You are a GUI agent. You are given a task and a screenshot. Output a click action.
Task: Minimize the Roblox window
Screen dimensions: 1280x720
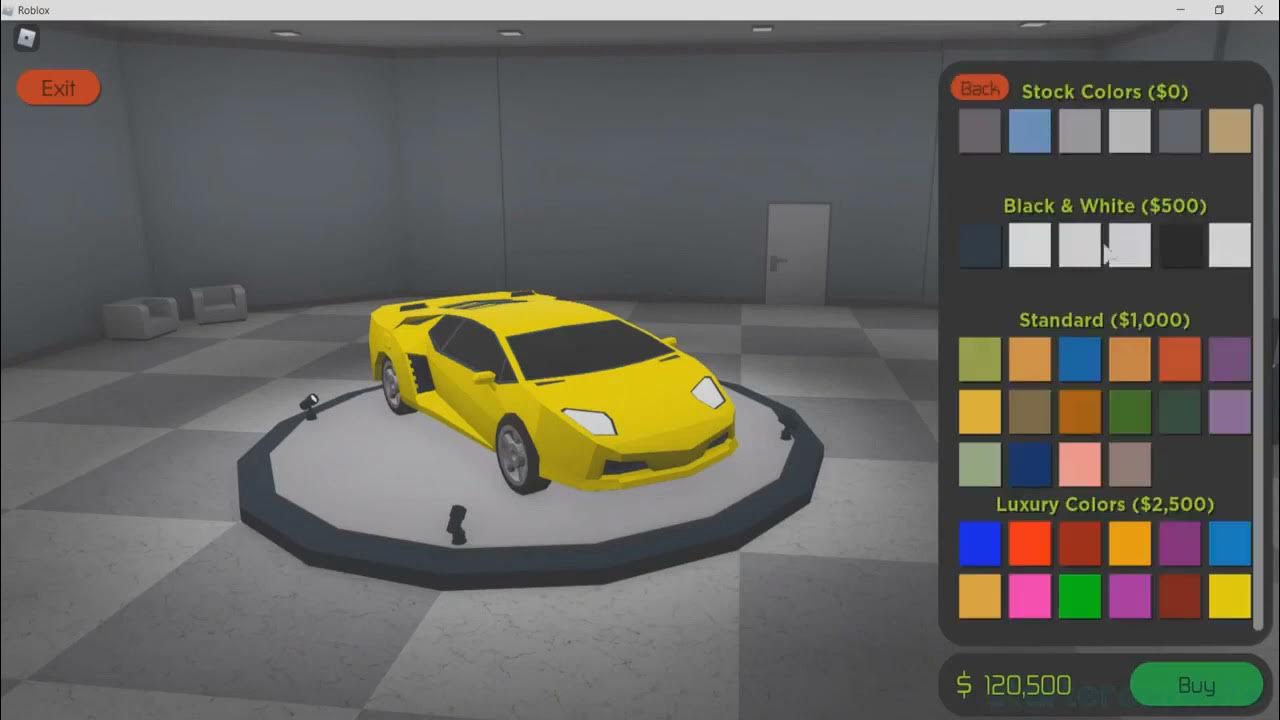pyautogui.click(x=1179, y=10)
